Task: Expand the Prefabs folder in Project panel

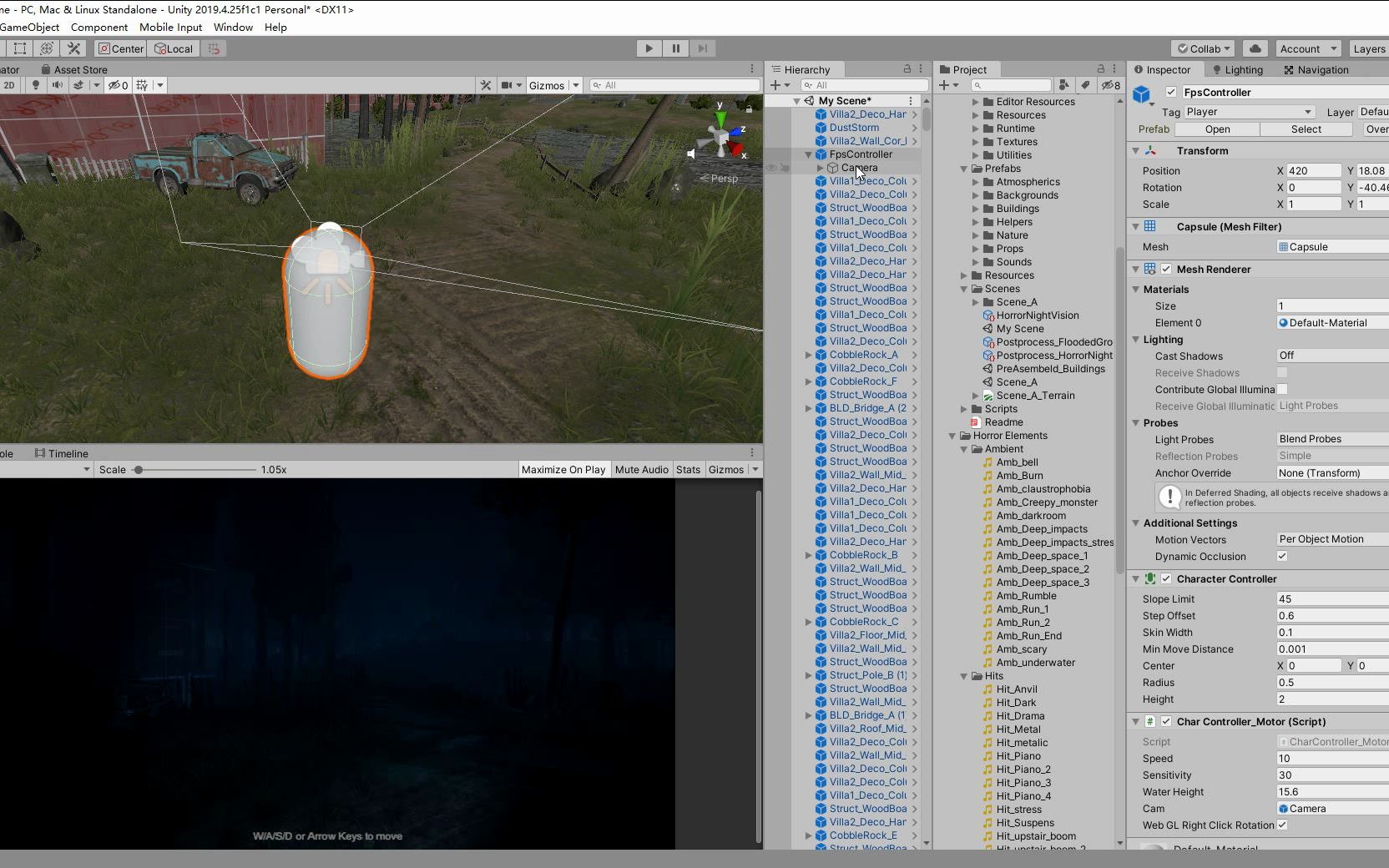Action: click(x=965, y=169)
